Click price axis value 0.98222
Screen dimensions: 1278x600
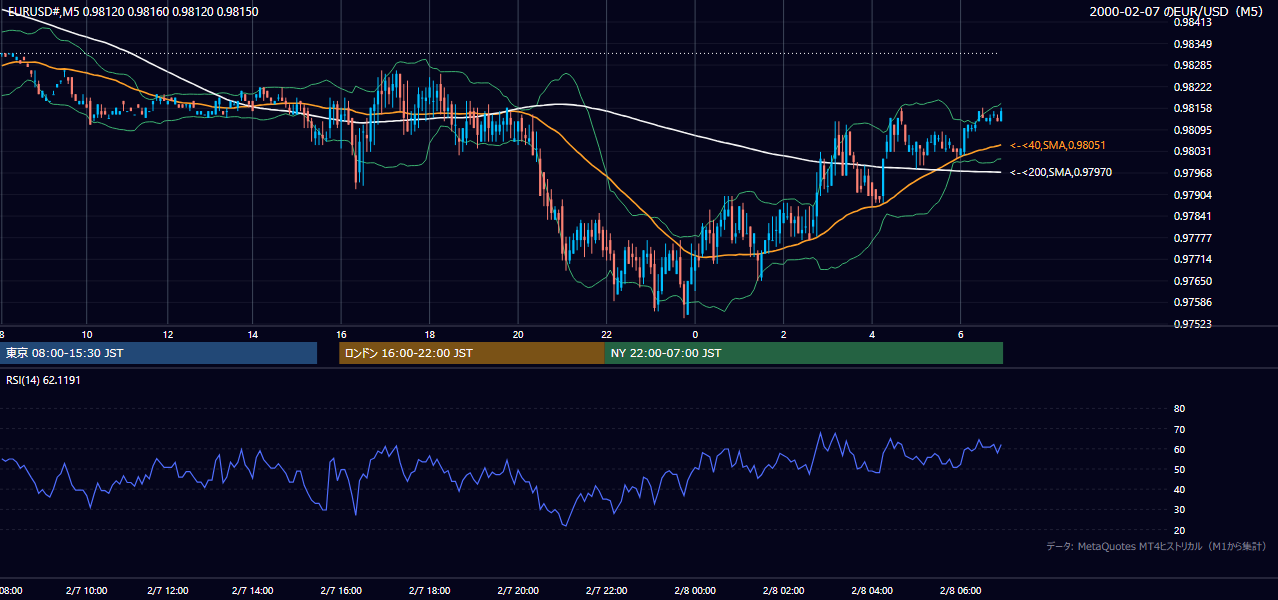(1192, 87)
